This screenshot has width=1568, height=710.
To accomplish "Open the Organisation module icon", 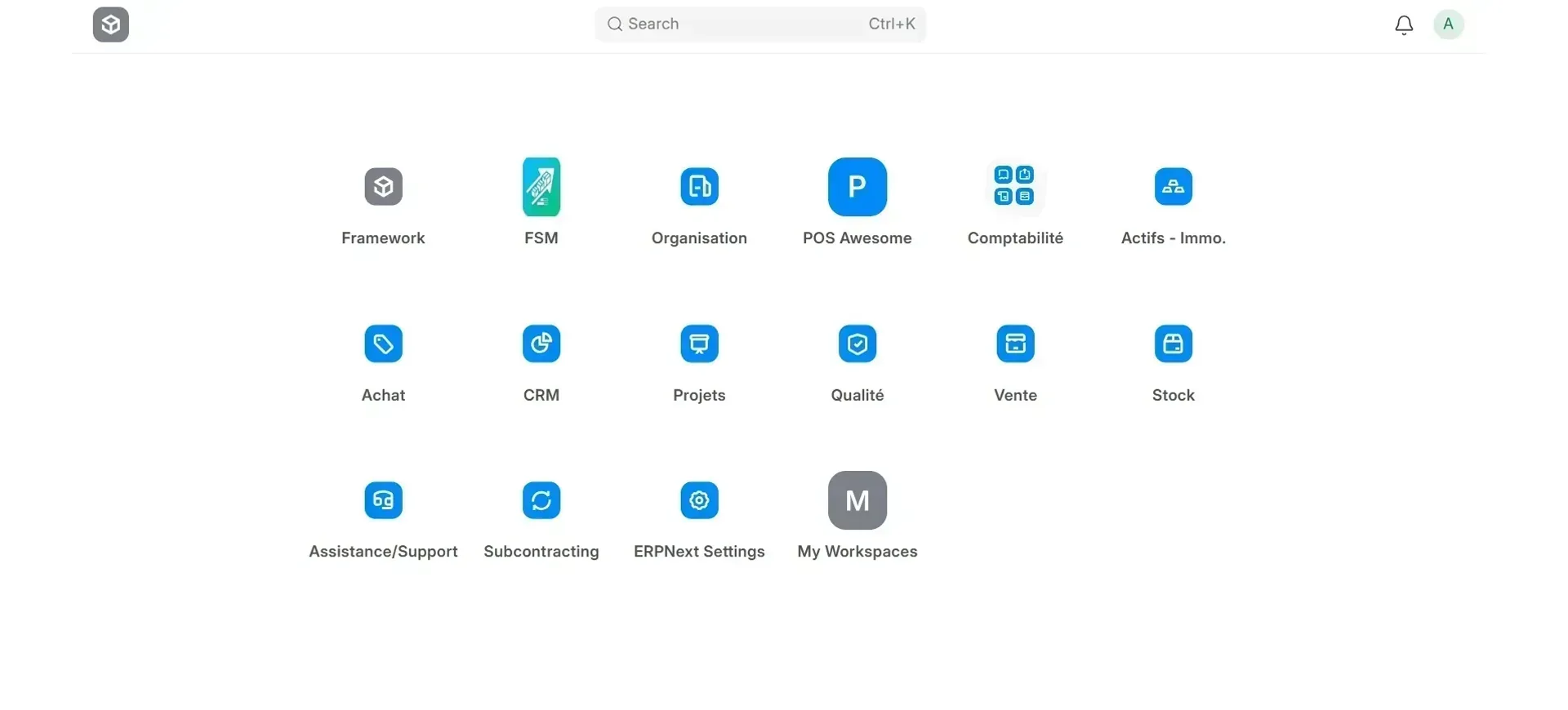I will (699, 187).
